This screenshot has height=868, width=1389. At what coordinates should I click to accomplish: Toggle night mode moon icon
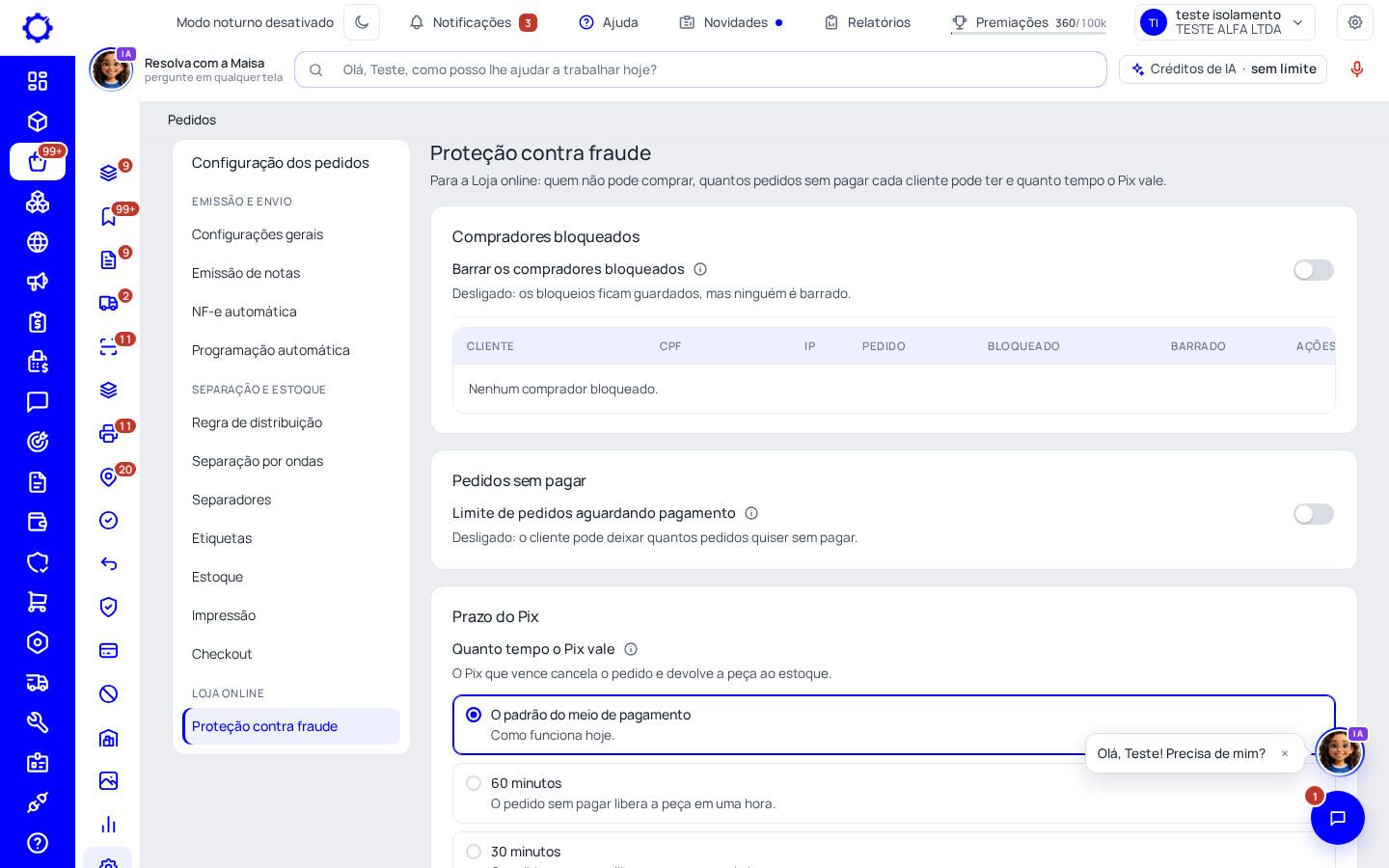point(362,22)
